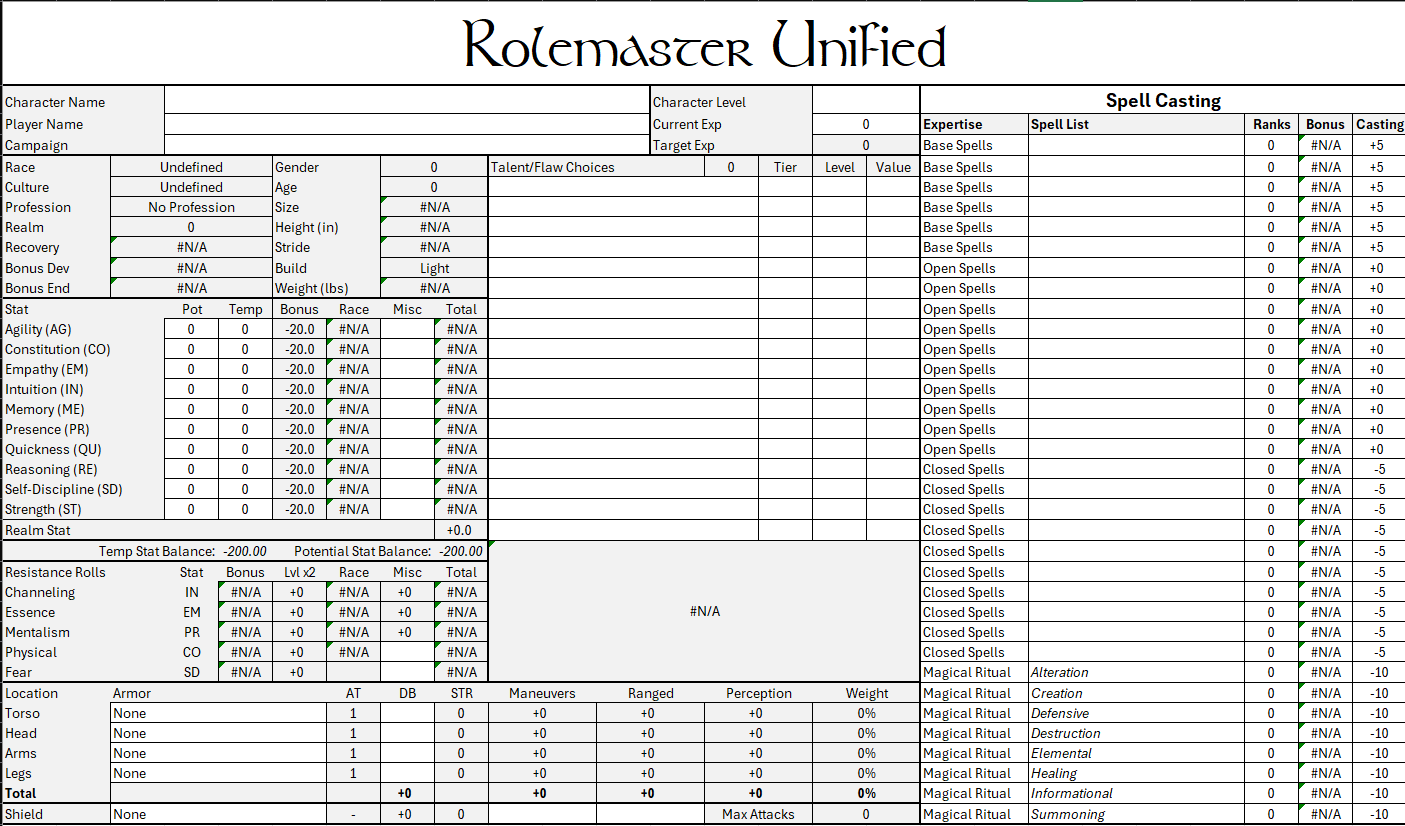Click the Strength (ST) Pot cell
1405x826 pixels.
[191, 509]
